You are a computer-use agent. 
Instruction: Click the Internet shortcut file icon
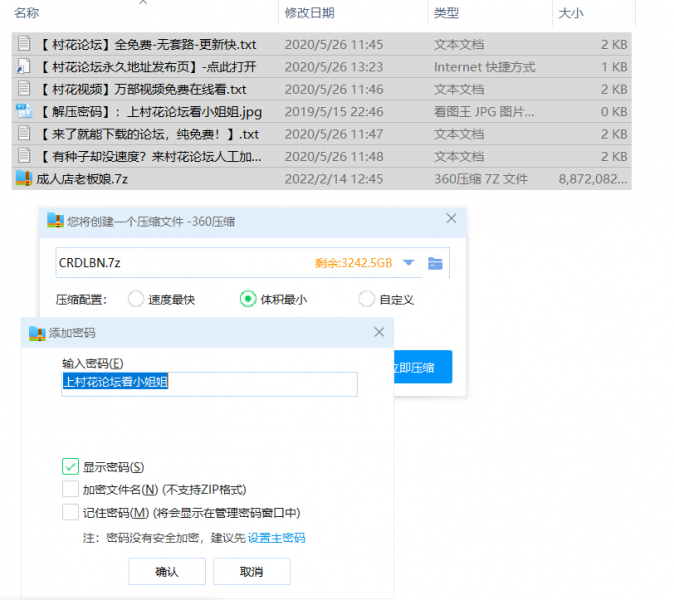coord(23,67)
